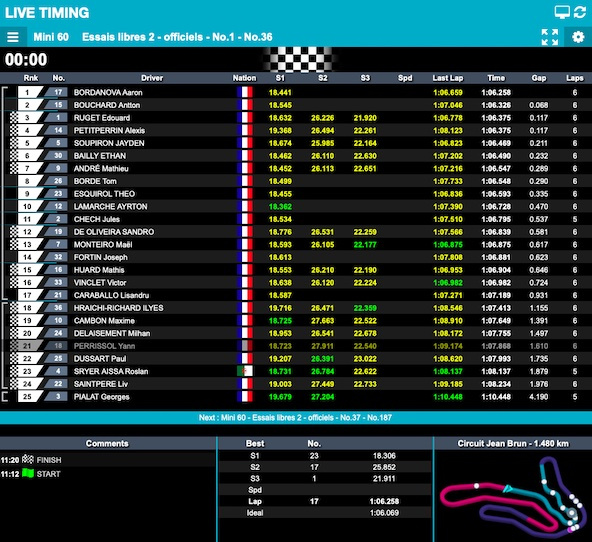Select the Mini 60 category title
Viewport: 592px width, 542px height.
pos(51,37)
